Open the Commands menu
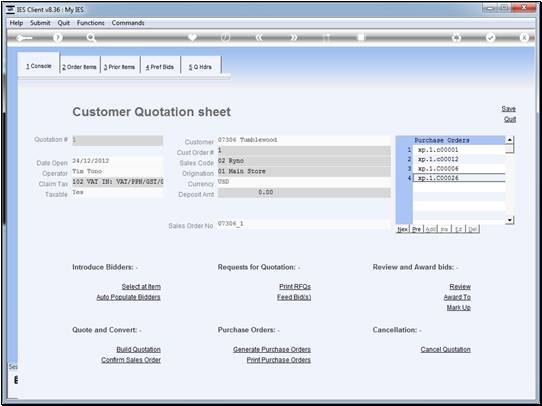Viewport: 542px width, 406px height. point(128,23)
